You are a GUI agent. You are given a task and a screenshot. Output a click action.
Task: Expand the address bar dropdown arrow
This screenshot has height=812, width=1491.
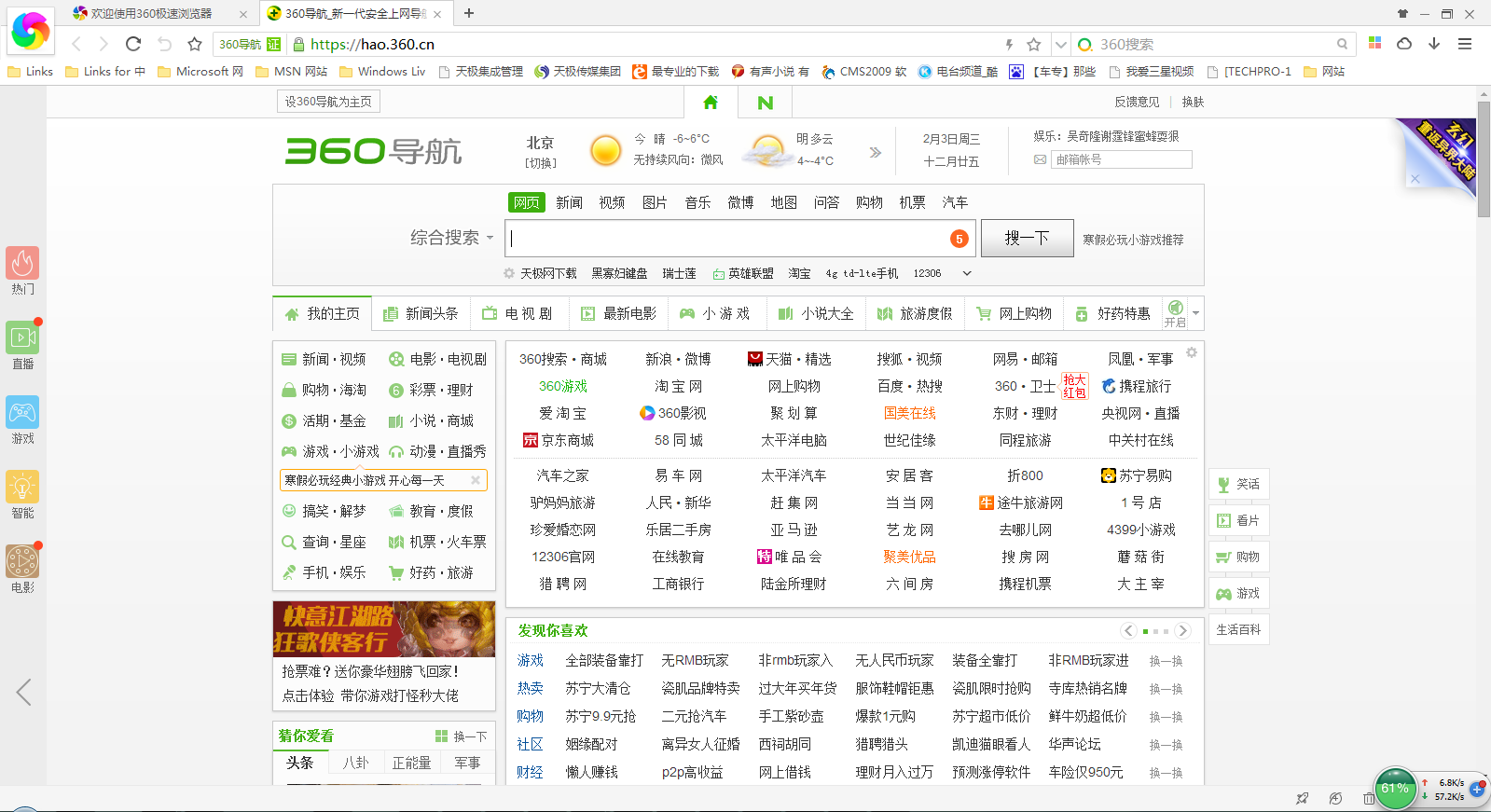(x=1060, y=44)
